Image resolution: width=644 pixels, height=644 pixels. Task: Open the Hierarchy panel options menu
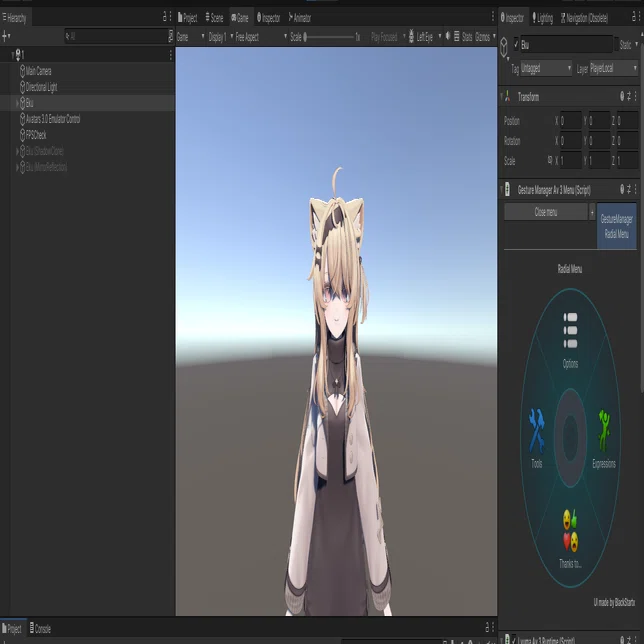tap(170, 17)
